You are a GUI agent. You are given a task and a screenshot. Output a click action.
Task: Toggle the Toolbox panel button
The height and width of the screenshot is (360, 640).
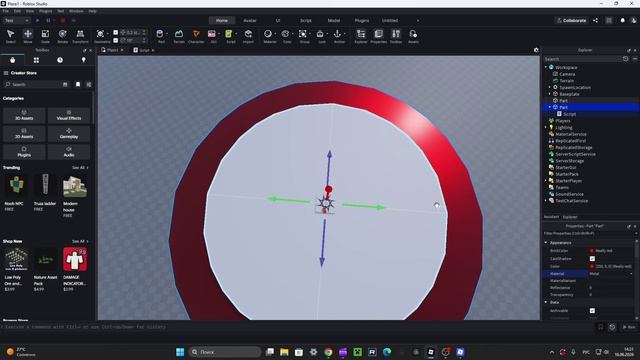[x=396, y=36]
